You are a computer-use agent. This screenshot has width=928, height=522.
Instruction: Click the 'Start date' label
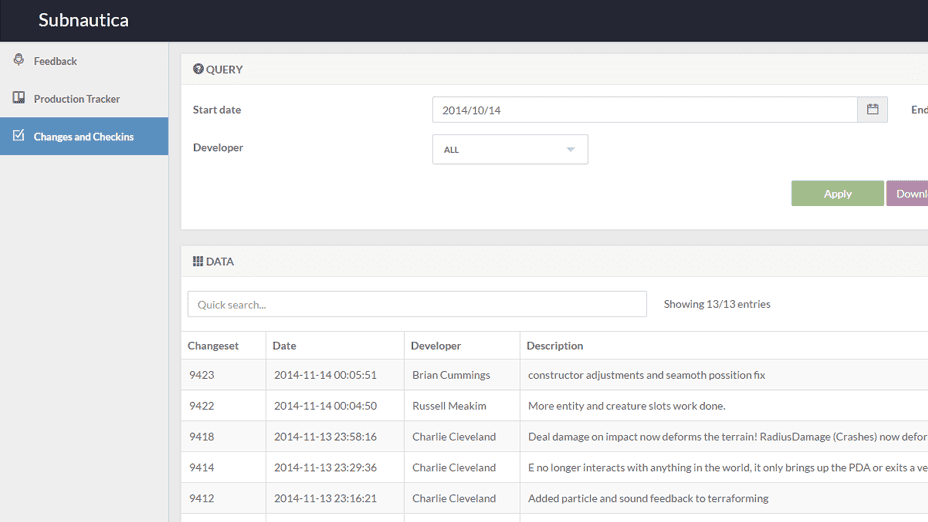217,109
